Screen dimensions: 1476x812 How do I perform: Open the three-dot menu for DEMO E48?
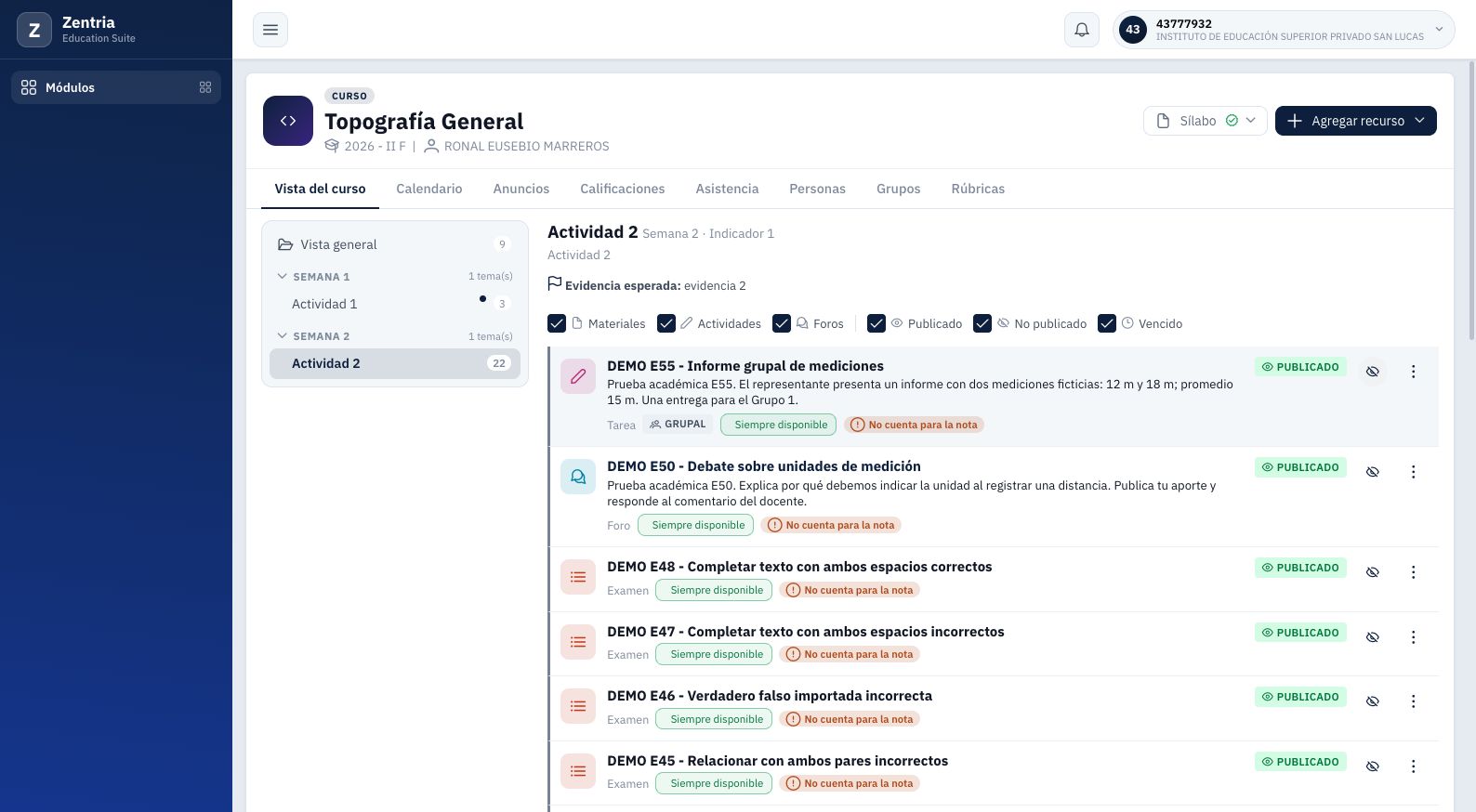pos(1413,572)
